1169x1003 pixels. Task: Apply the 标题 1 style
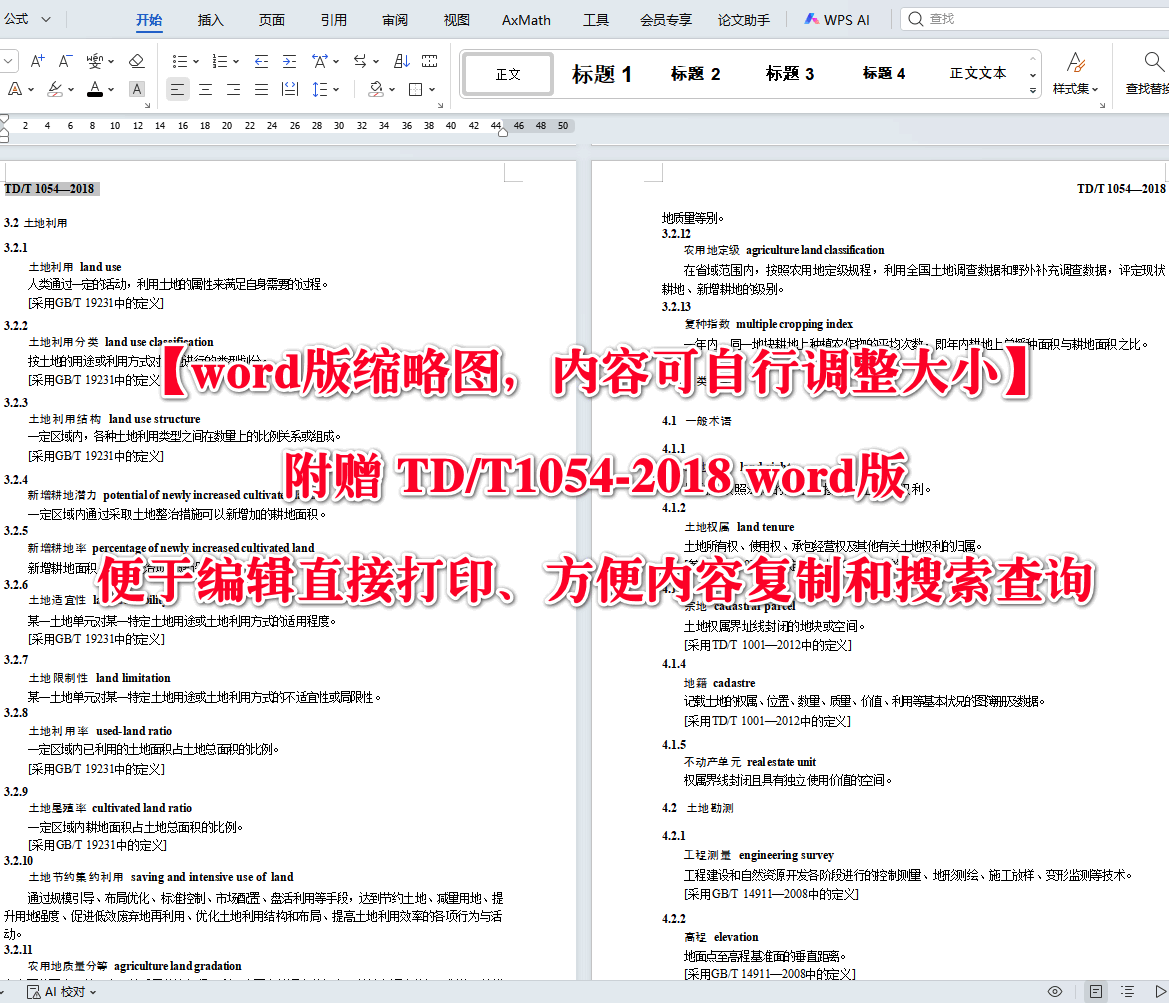click(602, 74)
